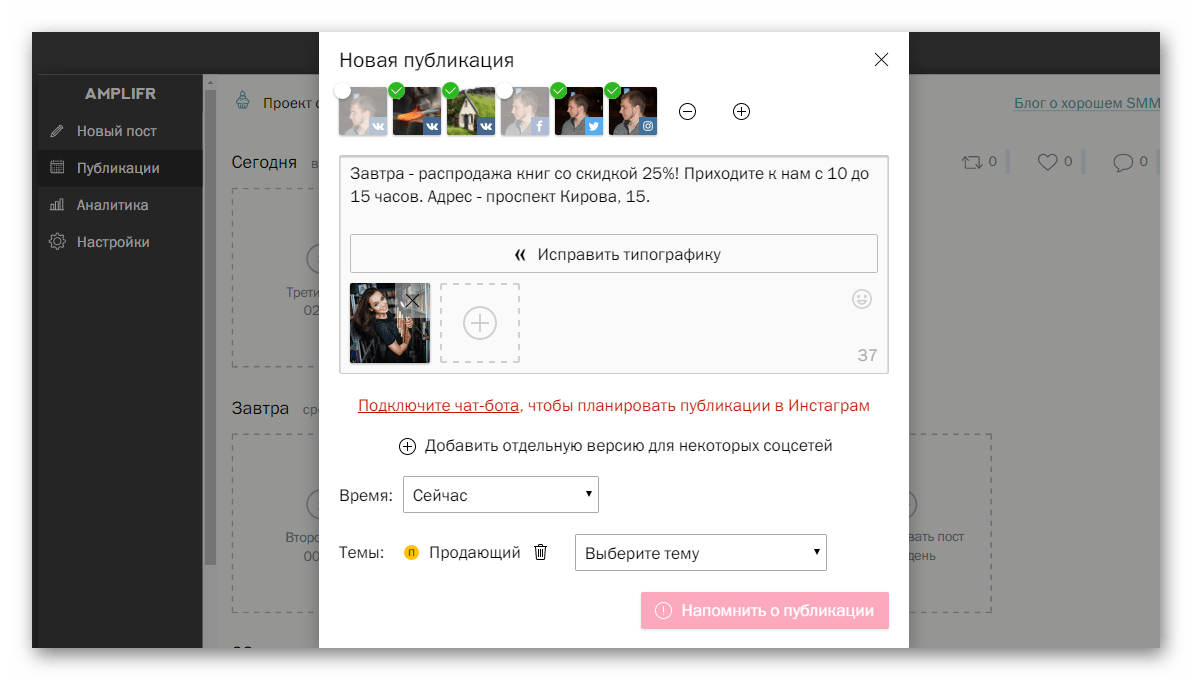
Task: Expand Добавить отдельную версию для некоторых соцсетей
Action: click(x=616, y=446)
